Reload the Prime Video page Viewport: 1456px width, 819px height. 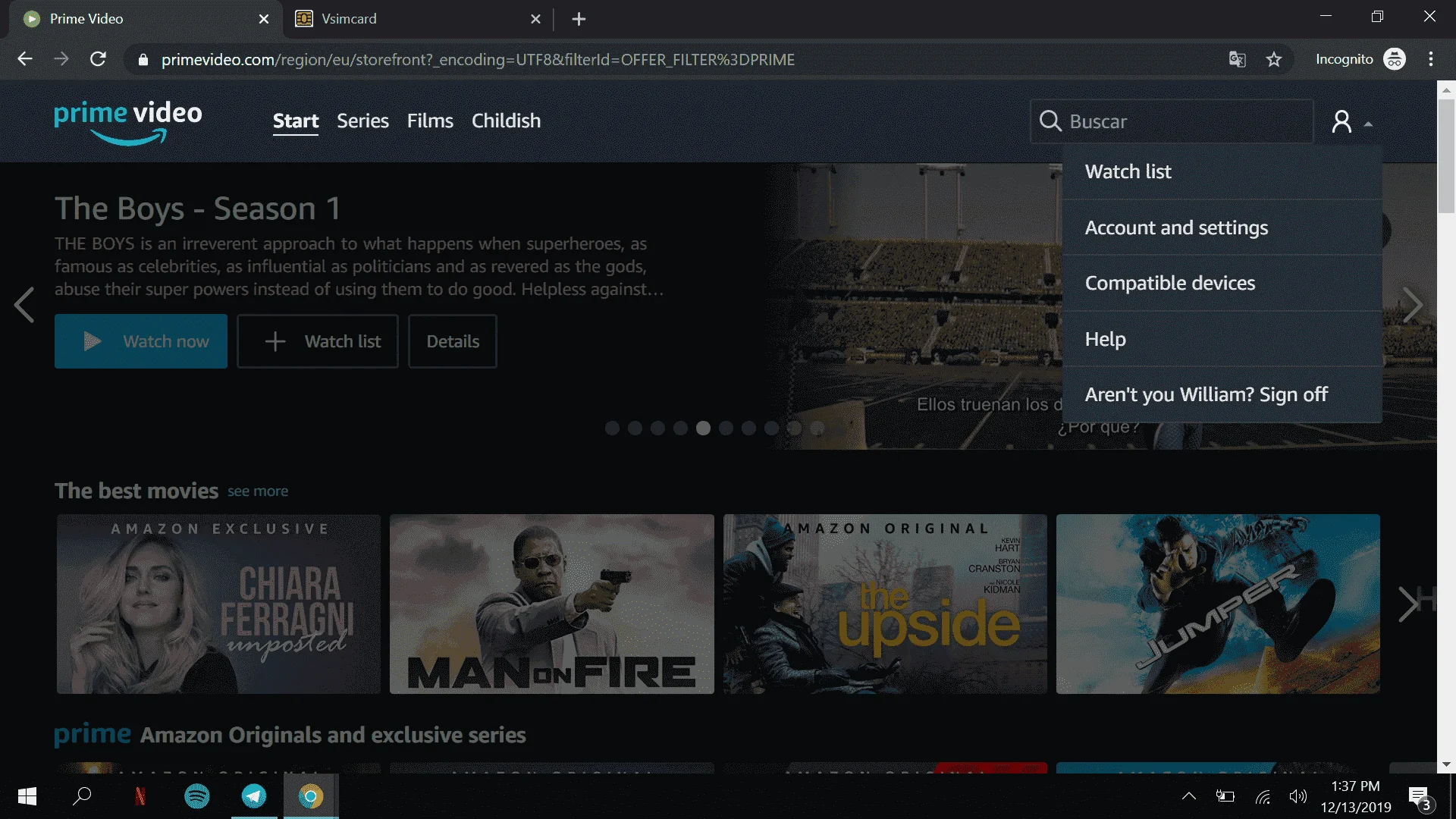pos(98,59)
